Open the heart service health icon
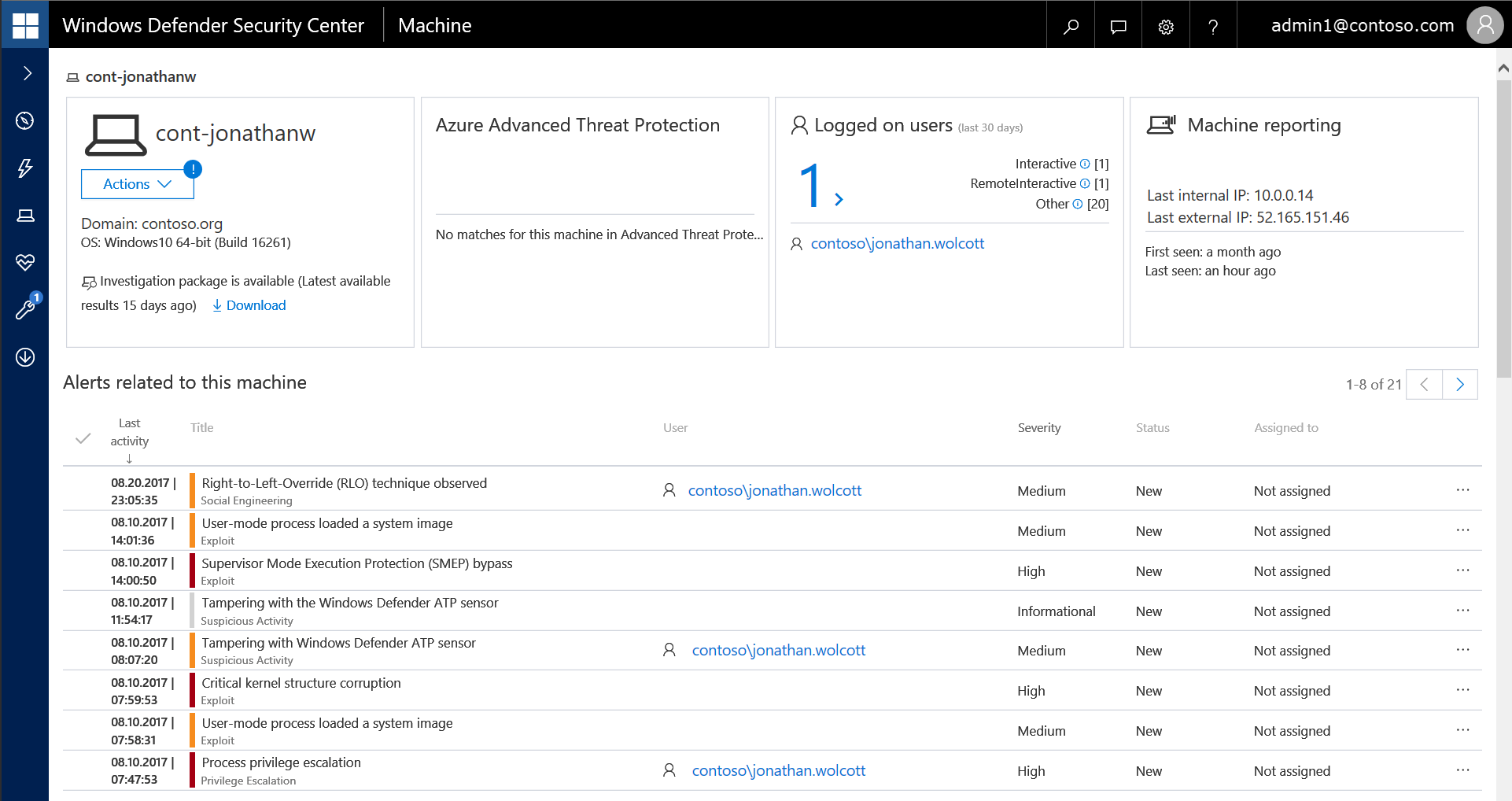This screenshot has width=1512, height=801. (25, 262)
